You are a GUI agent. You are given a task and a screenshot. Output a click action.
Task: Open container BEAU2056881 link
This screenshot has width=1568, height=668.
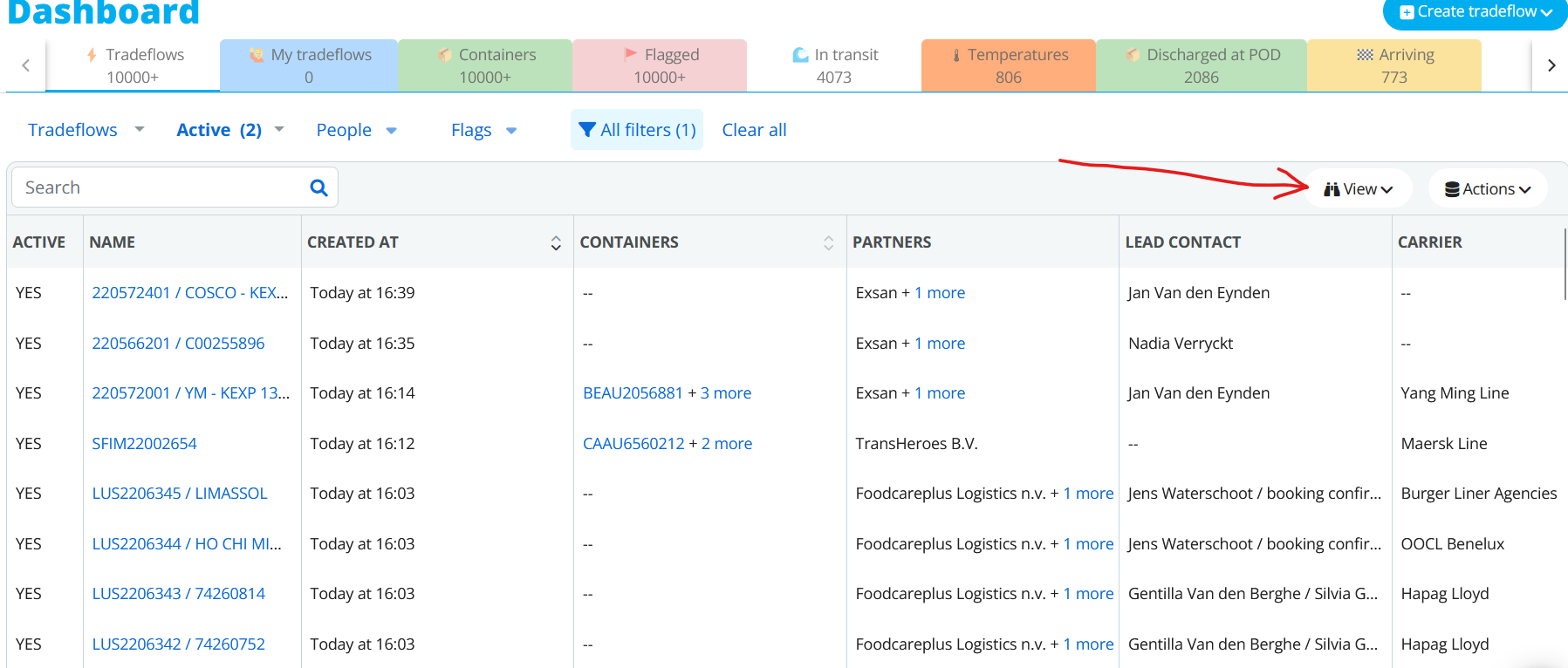coord(633,393)
